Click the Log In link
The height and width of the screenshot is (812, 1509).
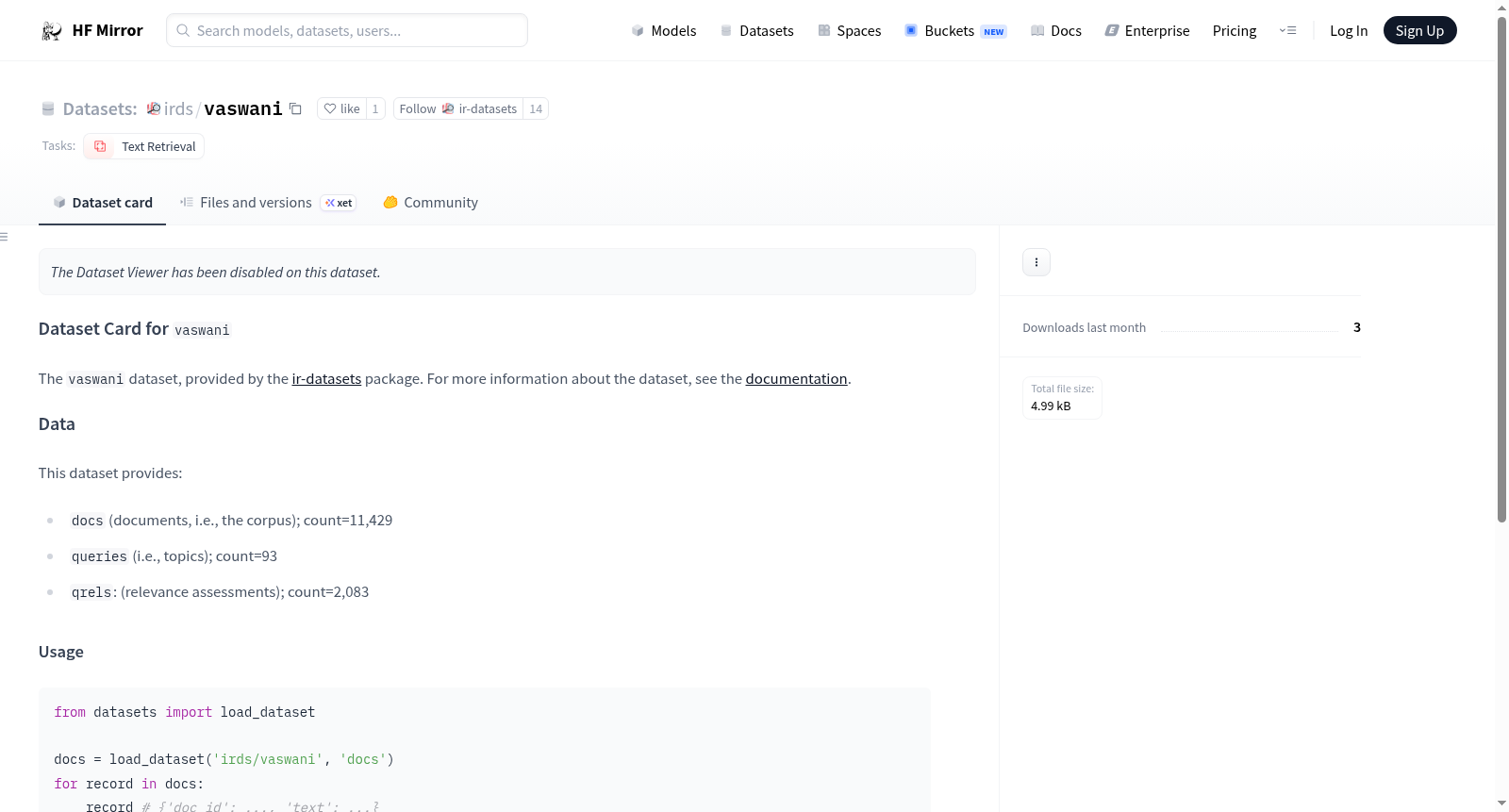coord(1349,31)
